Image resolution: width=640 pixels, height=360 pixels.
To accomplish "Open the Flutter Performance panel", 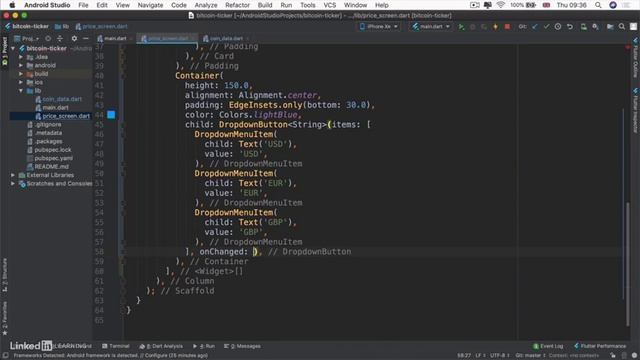I will [600, 346].
